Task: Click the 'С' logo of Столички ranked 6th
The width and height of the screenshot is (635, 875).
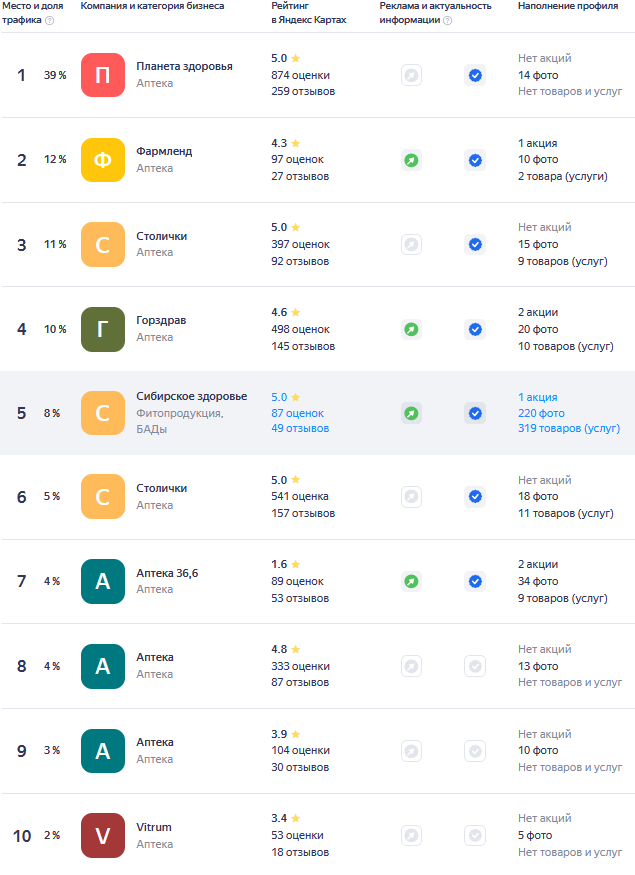Action: pyautogui.click(x=103, y=497)
